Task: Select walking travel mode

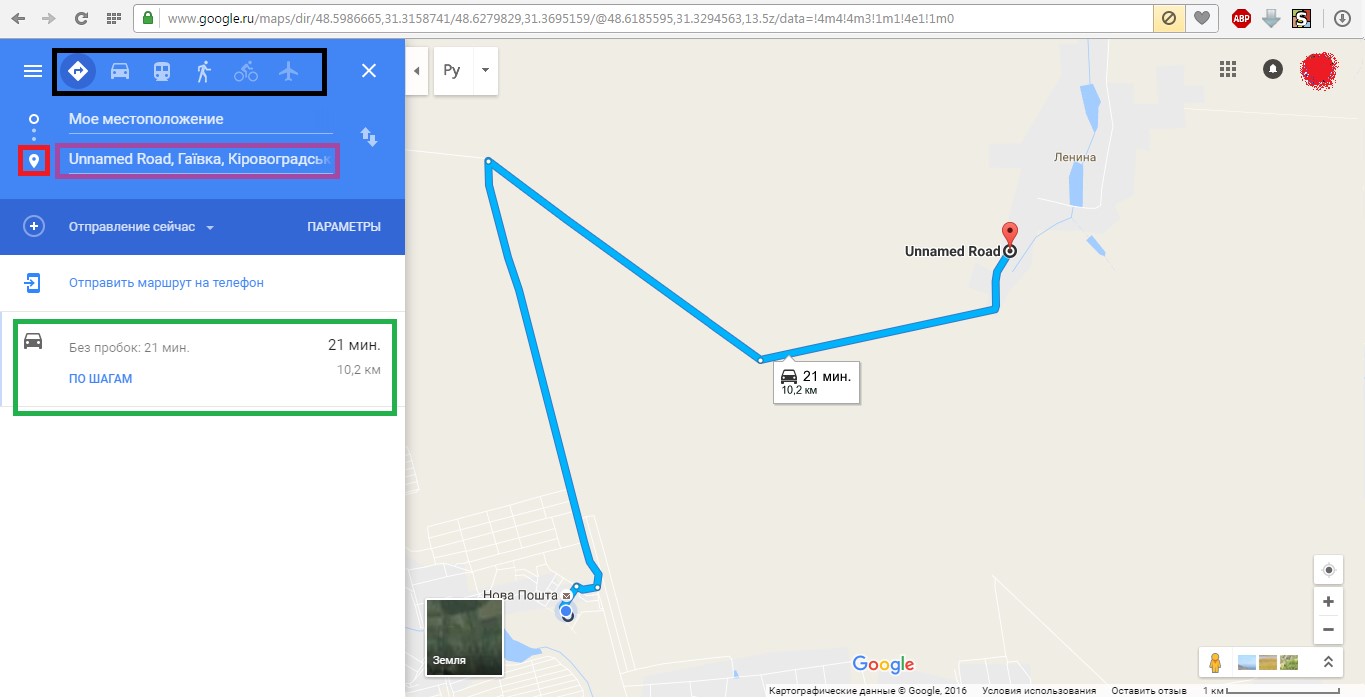Action: pos(204,71)
